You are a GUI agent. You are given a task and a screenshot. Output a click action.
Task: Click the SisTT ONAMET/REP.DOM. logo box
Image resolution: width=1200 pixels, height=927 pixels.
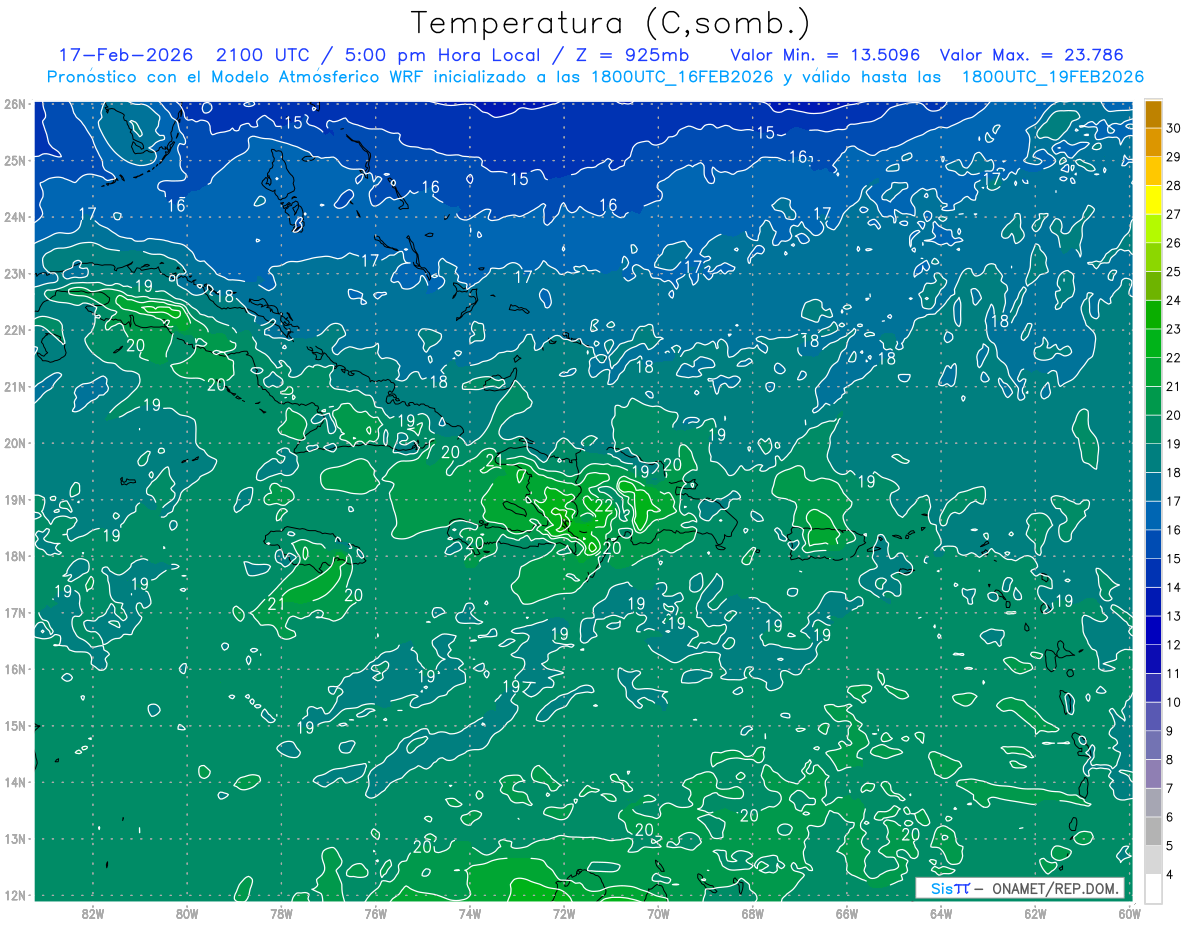[x=1021, y=888]
